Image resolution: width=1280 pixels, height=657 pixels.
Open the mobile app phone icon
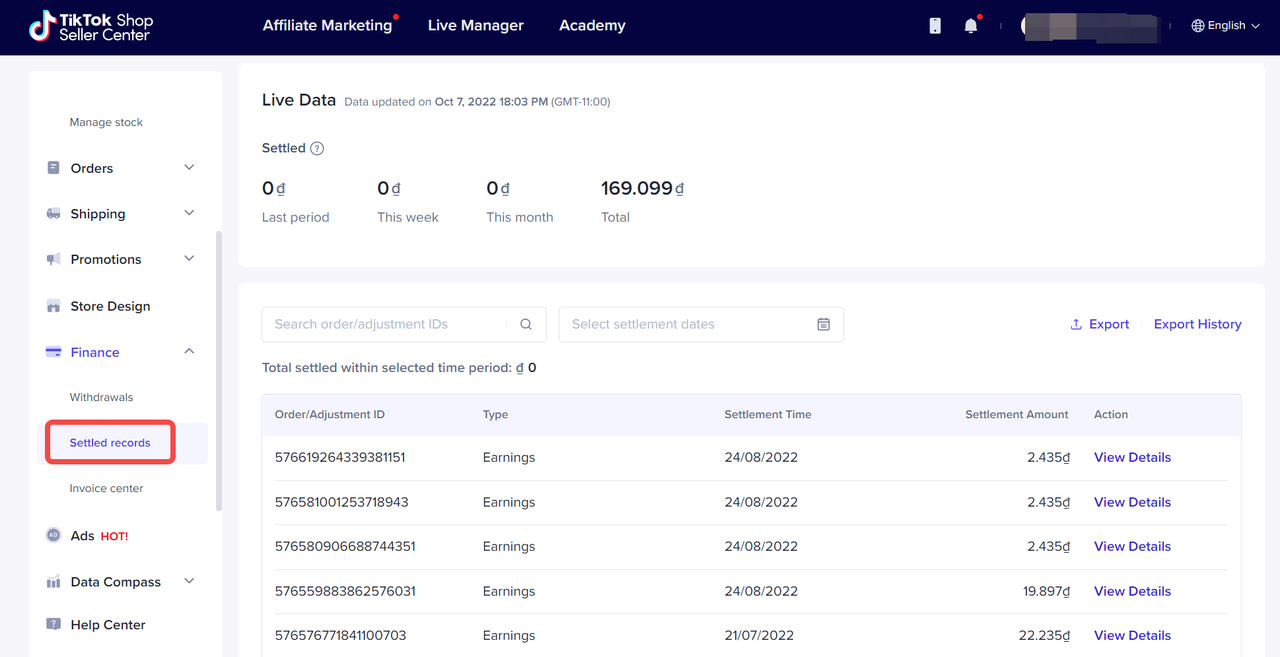tap(935, 26)
